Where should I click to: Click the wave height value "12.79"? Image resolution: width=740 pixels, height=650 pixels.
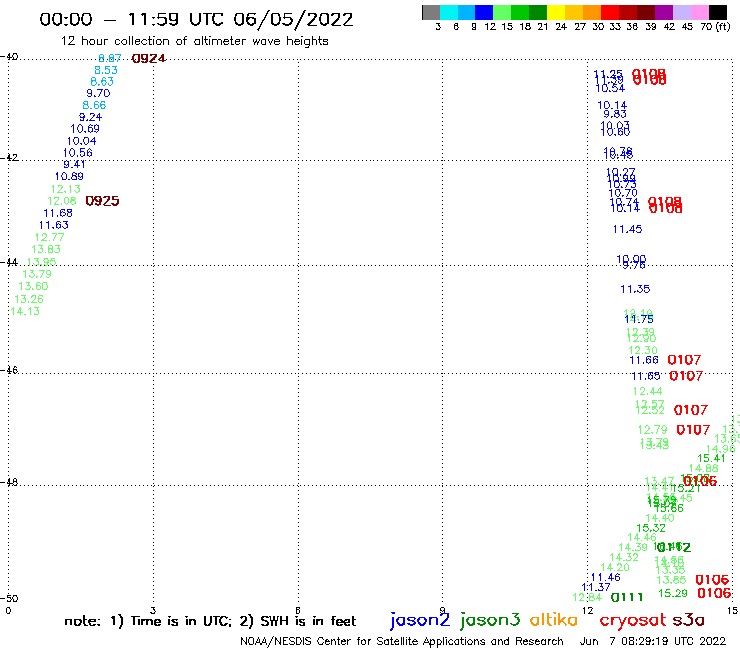pyautogui.click(x=652, y=430)
